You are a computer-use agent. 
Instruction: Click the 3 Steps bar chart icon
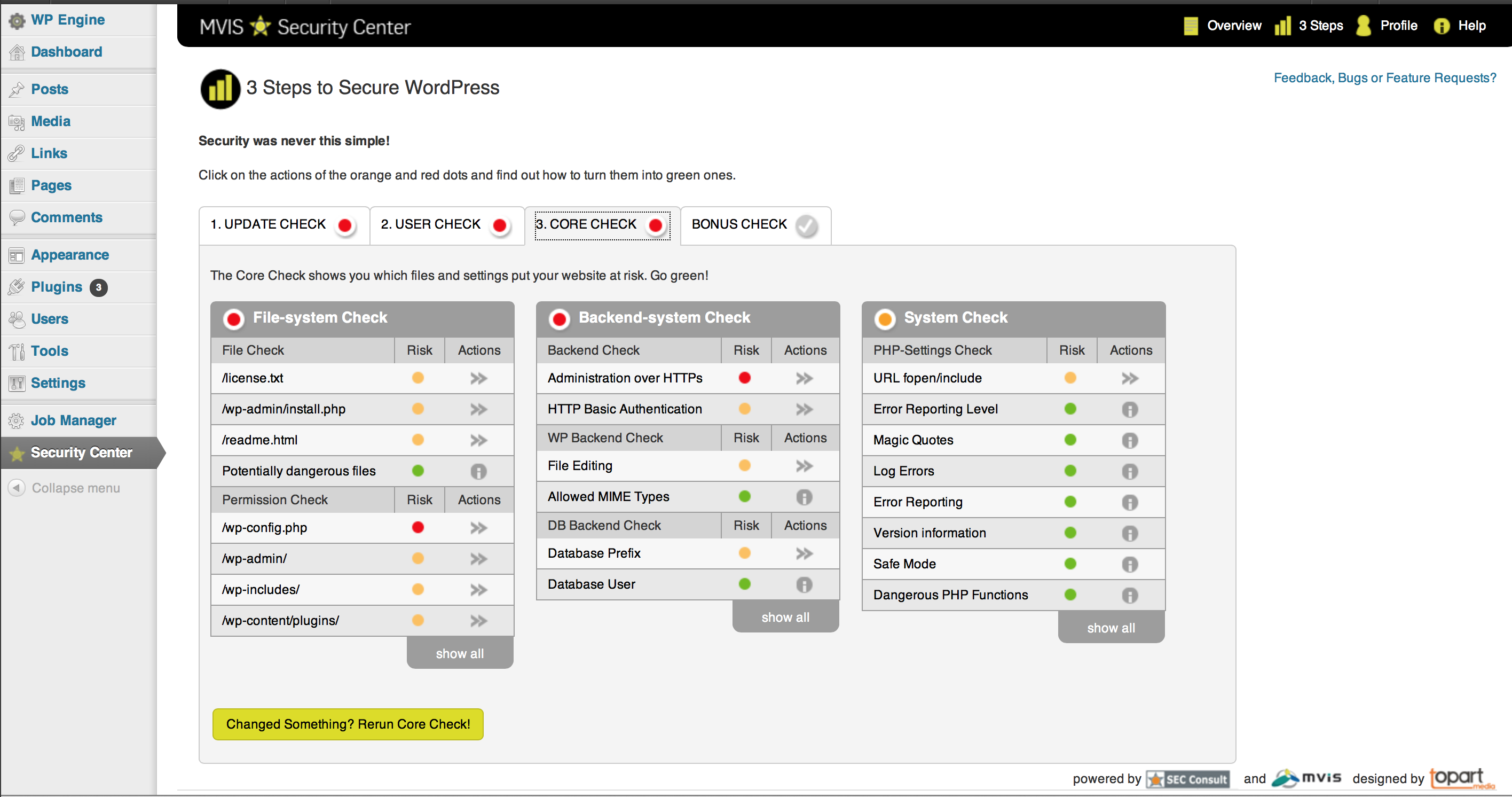pyautogui.click(x=1282, y=26)
